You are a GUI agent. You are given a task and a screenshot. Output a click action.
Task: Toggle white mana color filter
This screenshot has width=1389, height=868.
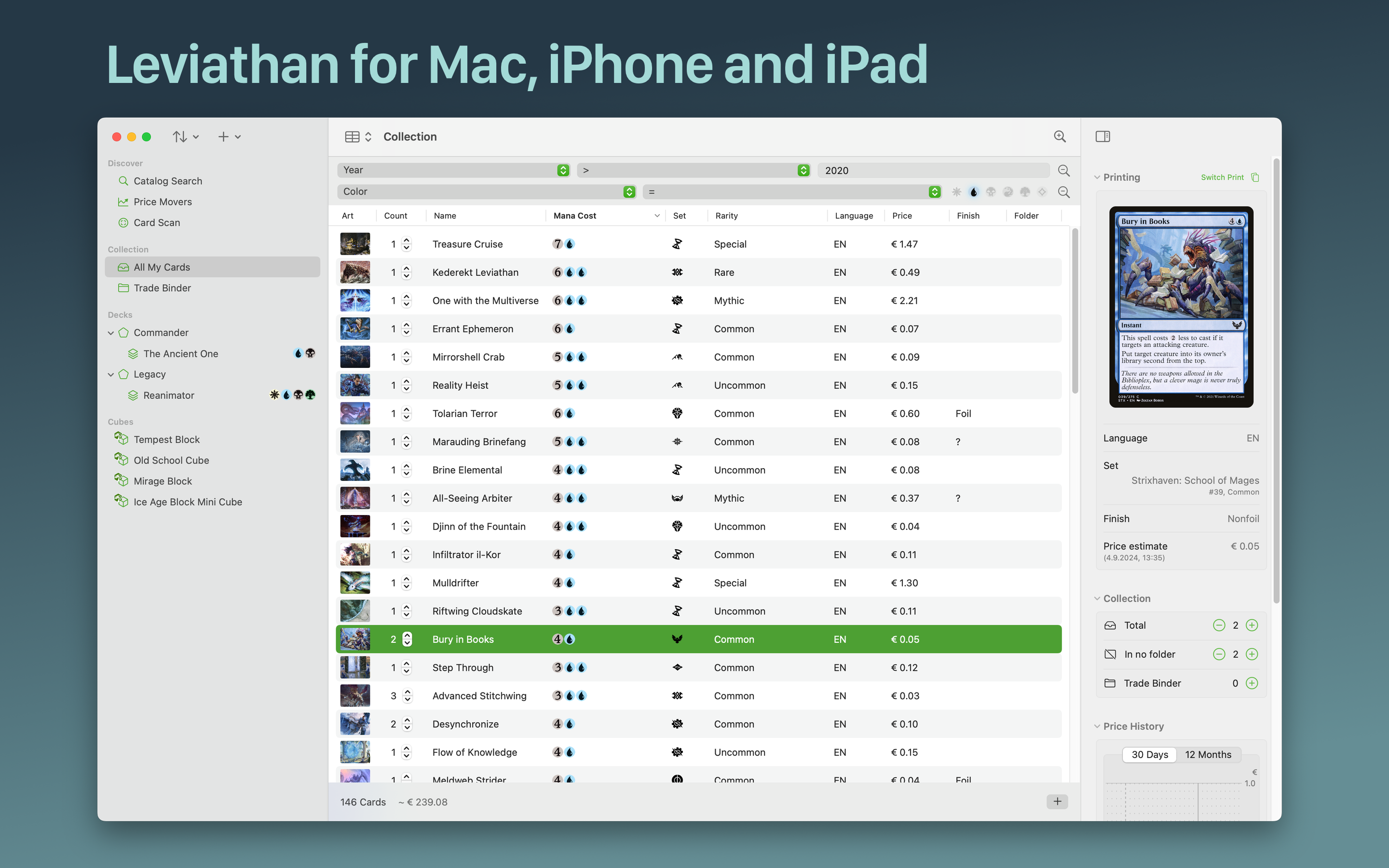coord(956,192)
